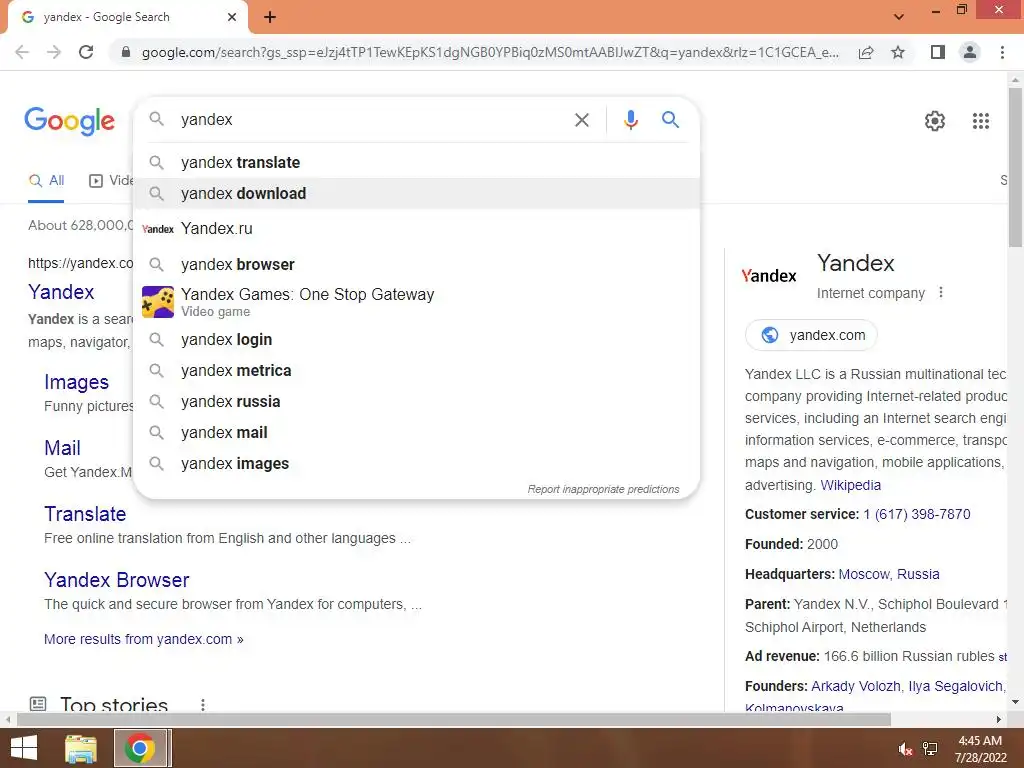Submit search with blue magnifier icon

(670, 120)
